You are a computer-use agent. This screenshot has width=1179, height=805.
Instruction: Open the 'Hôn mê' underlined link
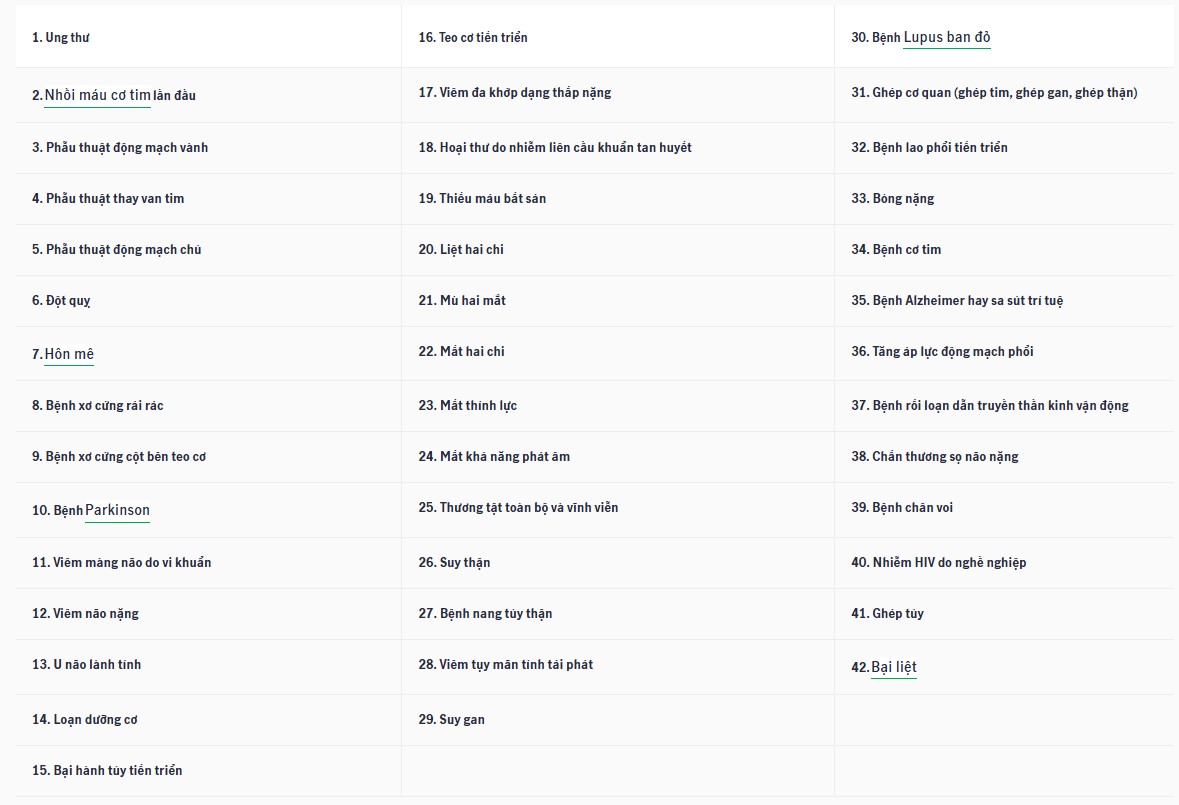69,354
